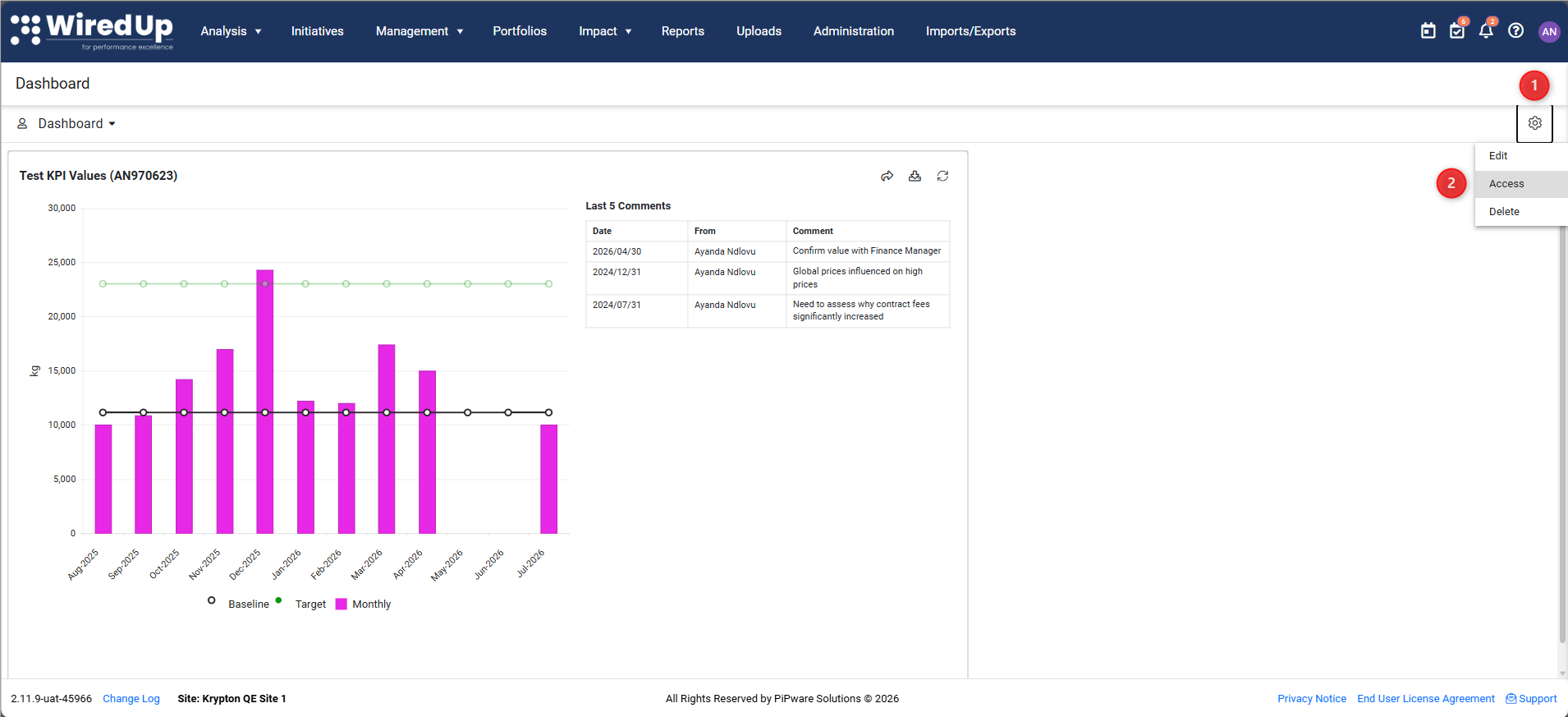
Task: Click the Dec-2025 monthly bar
Action: 264,402
